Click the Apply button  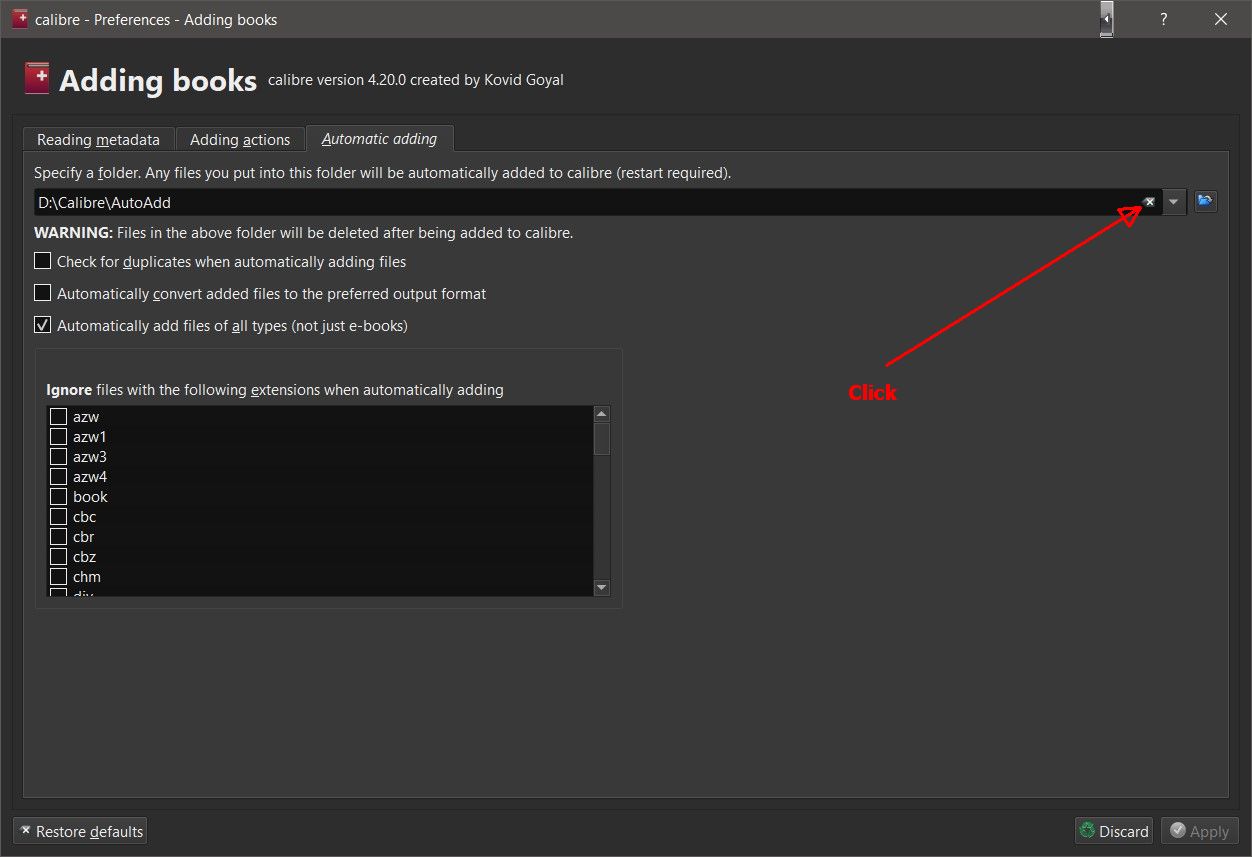point(1199,831)
